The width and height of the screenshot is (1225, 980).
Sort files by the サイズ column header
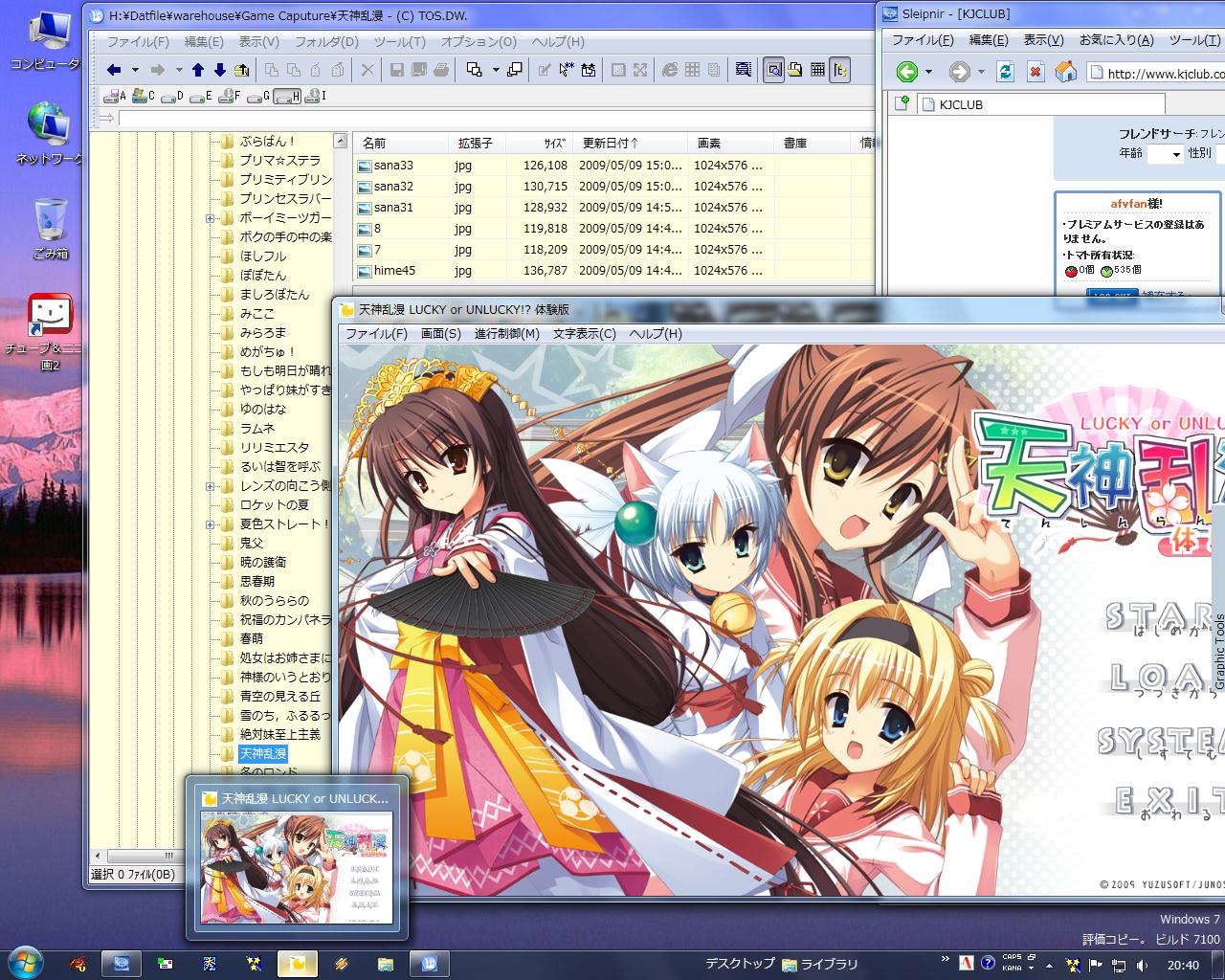click(x=554, y=144)
